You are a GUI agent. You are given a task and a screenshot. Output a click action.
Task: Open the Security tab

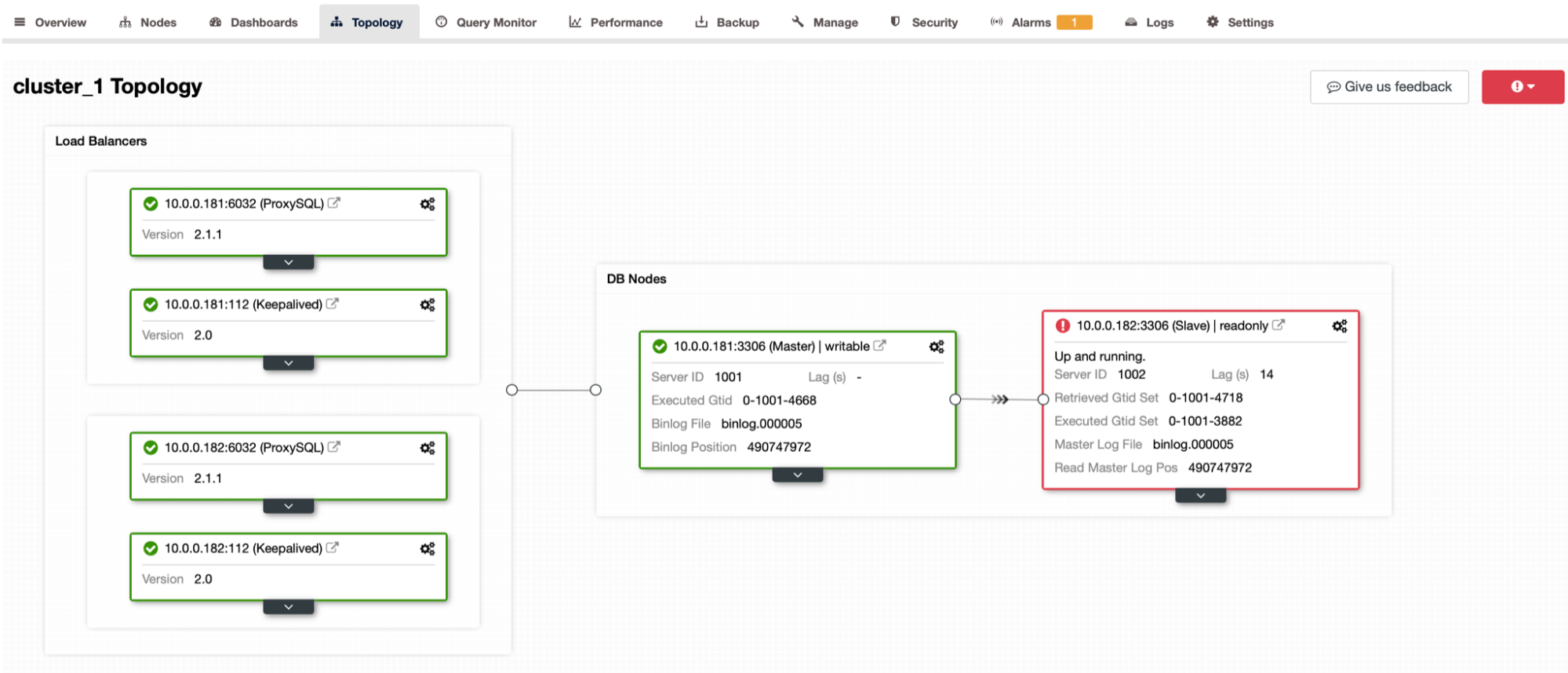924,23
